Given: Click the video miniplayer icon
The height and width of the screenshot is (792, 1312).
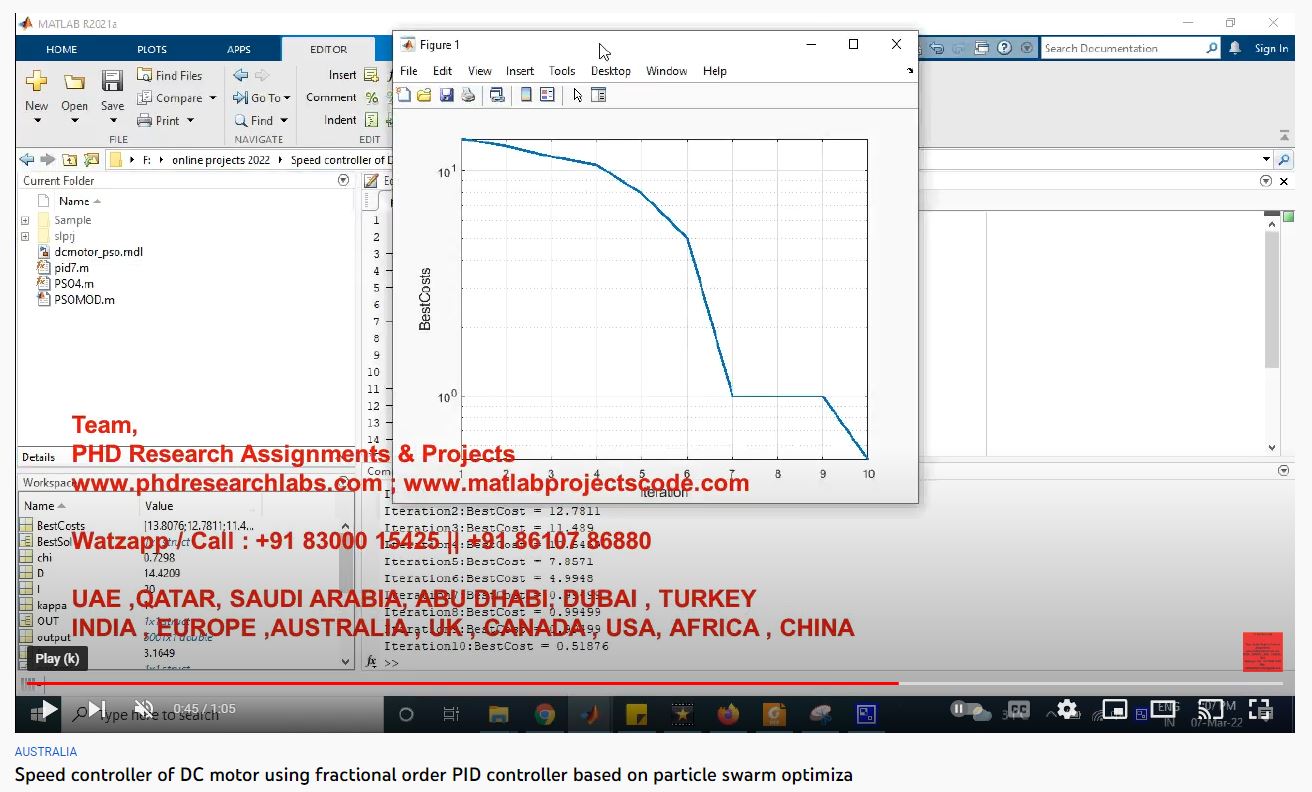Looking at the screenshot, I should coord(1114,711).
